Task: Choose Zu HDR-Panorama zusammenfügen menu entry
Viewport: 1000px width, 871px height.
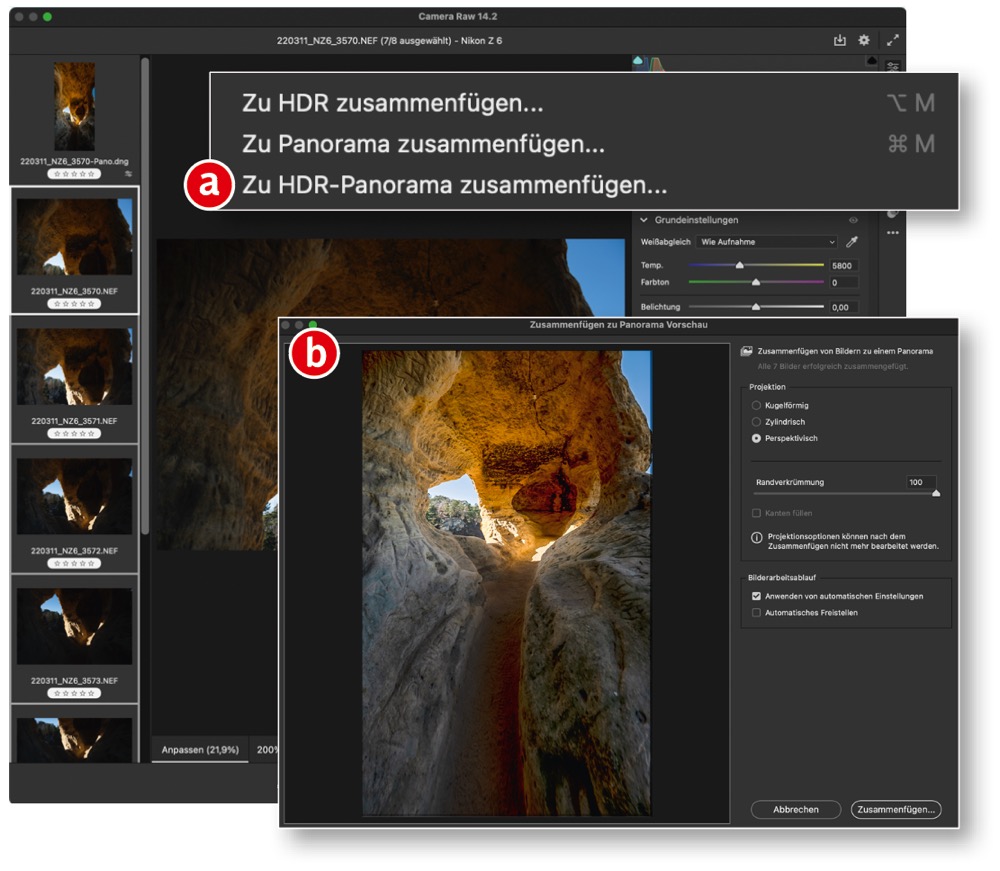Action: pos(454,186)
